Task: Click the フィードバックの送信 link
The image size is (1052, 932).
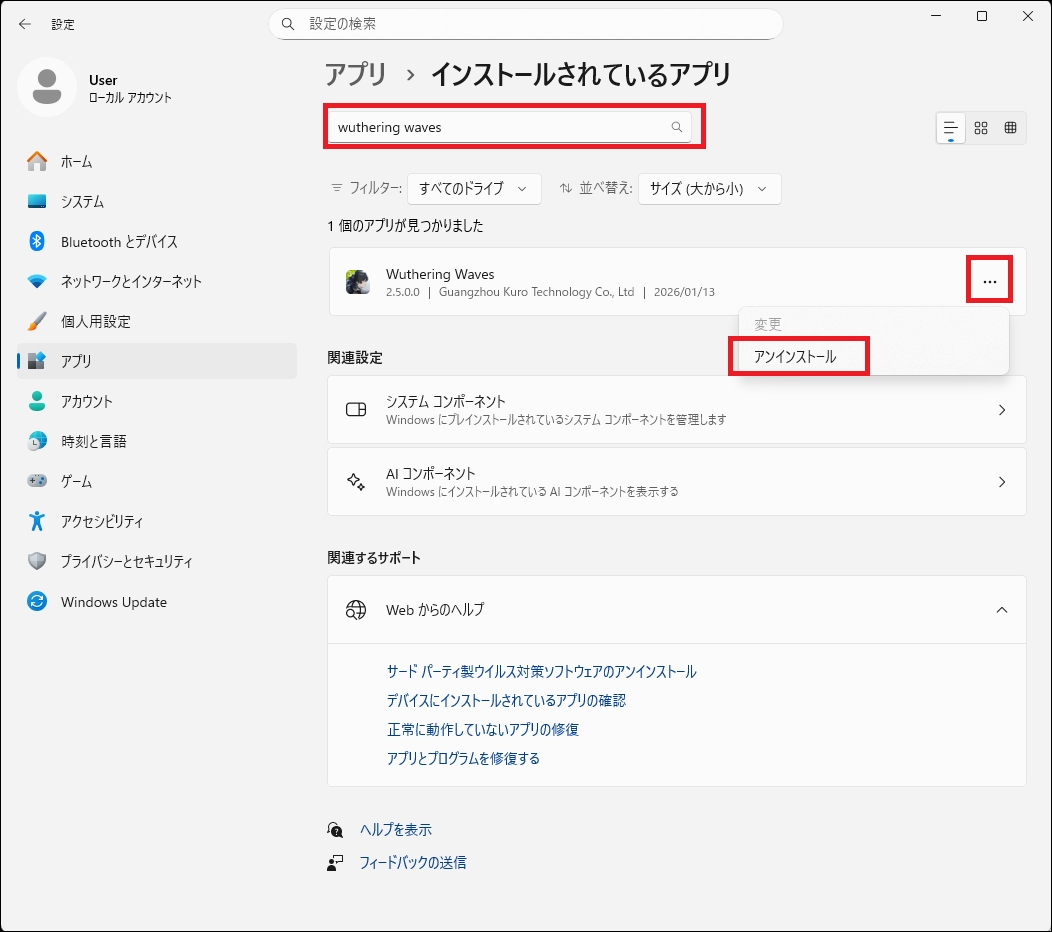Action: 412,862
